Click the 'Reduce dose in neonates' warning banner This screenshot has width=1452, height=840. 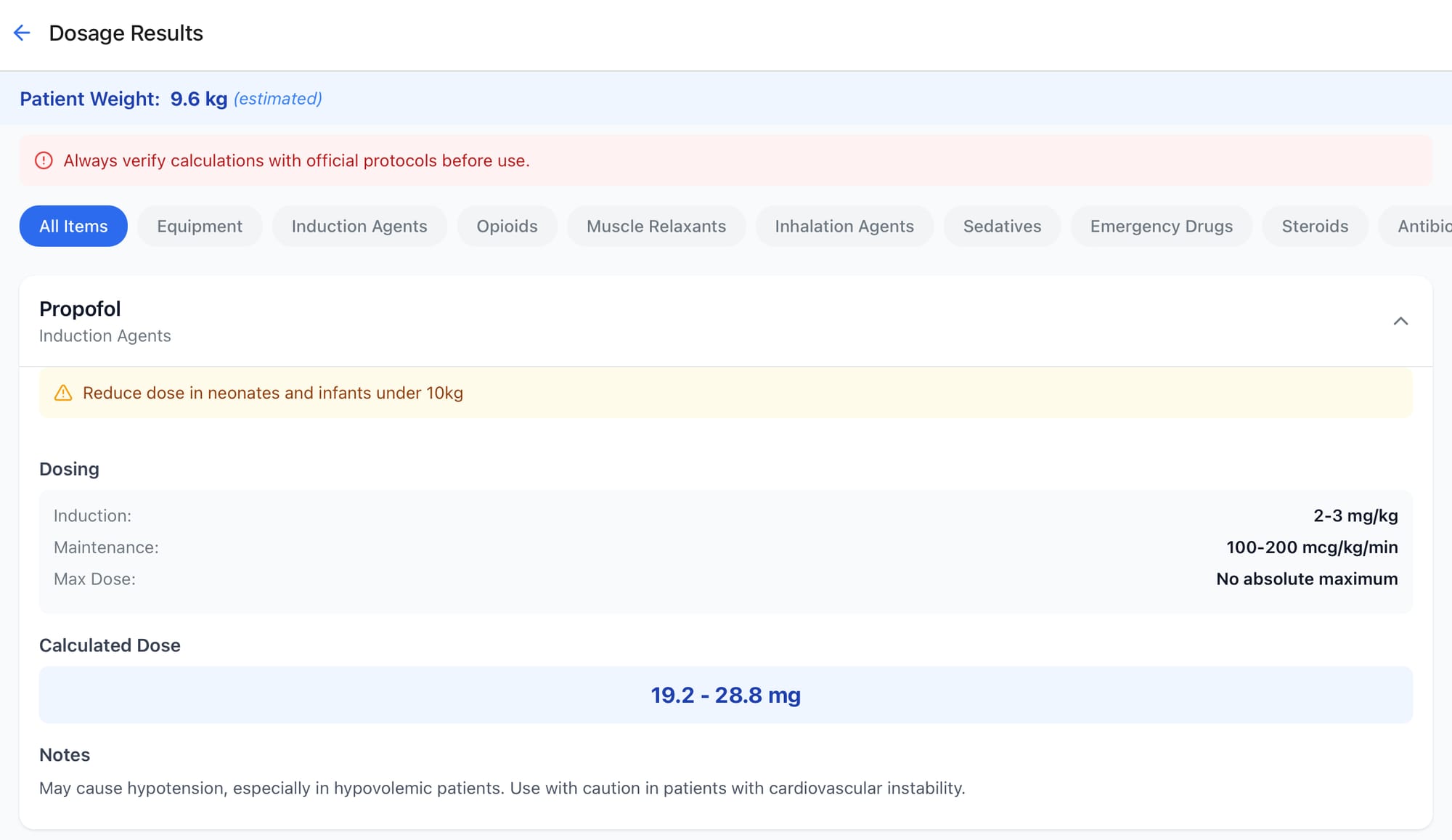point(725,393)
